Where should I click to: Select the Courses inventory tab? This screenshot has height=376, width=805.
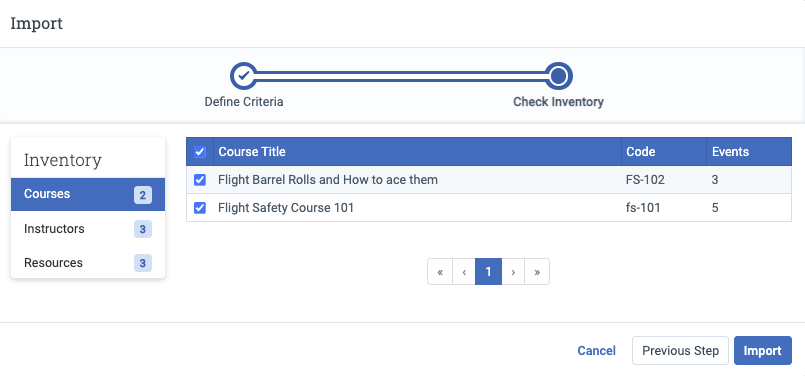click(x=88, y=194)
